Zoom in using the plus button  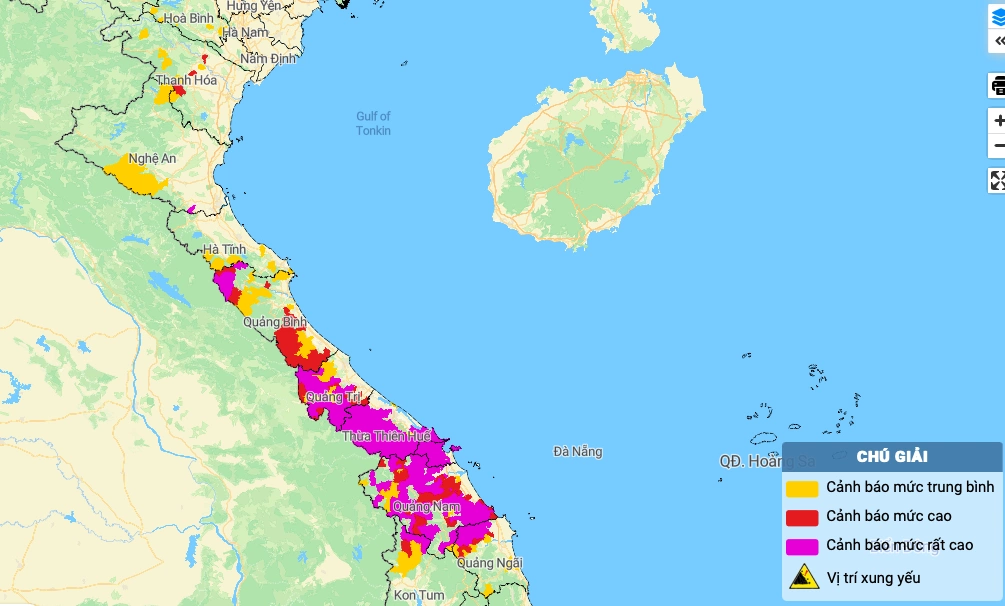pyautogui.click(x=998, y=121)
